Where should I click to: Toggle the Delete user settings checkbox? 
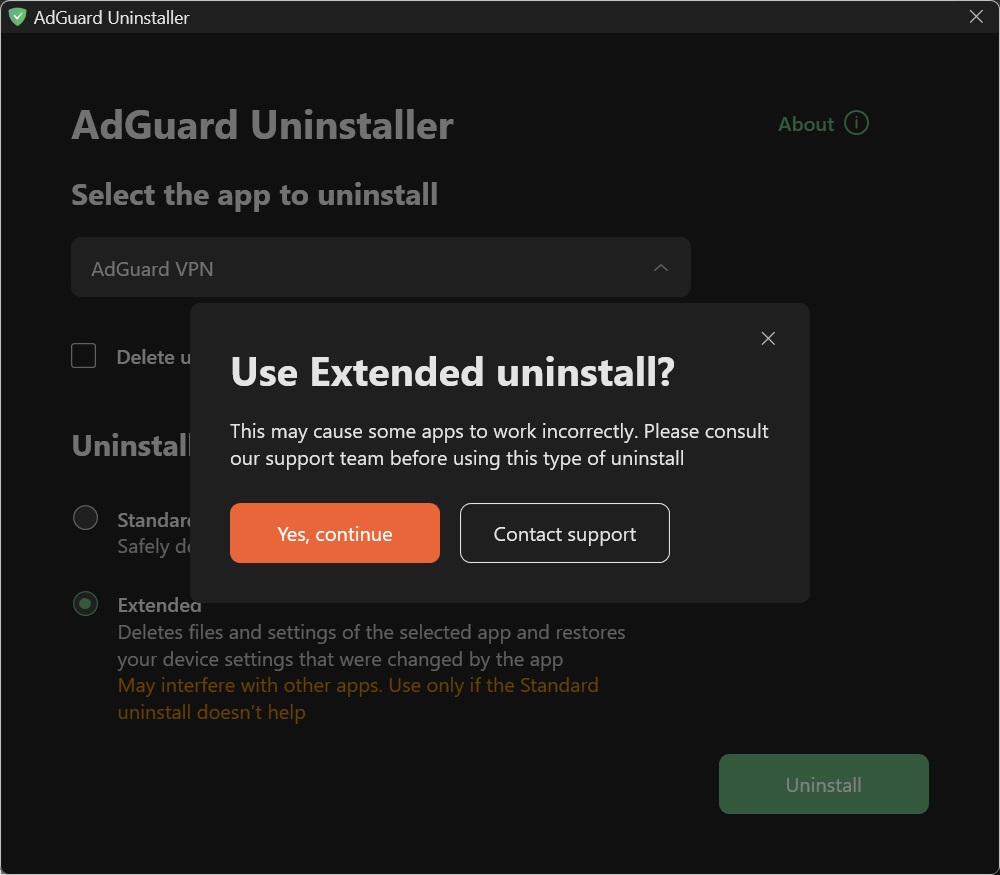[84, 356]
